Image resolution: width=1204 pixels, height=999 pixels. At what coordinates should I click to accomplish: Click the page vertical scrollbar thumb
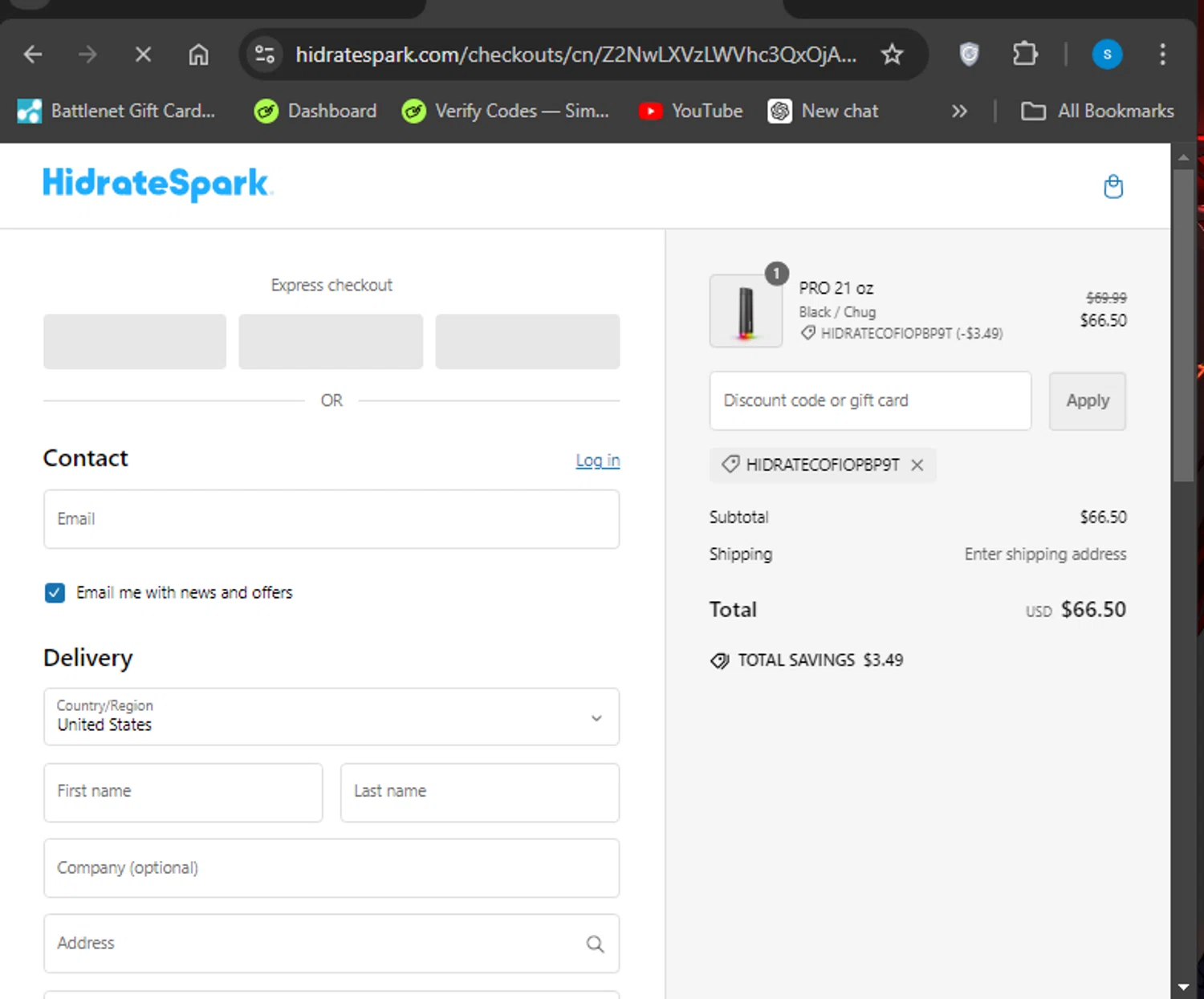(1183, 325)
